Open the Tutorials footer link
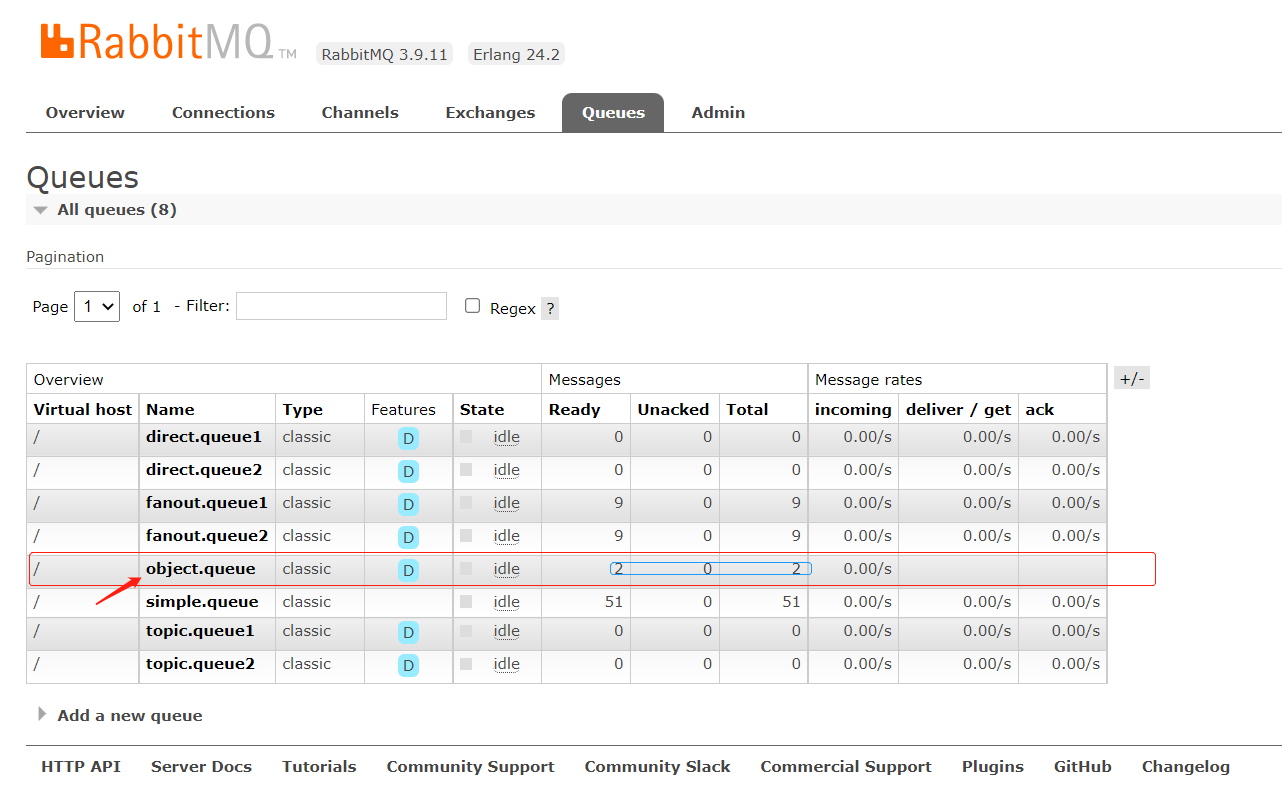Screen dimensions: 1282x797 319,767
